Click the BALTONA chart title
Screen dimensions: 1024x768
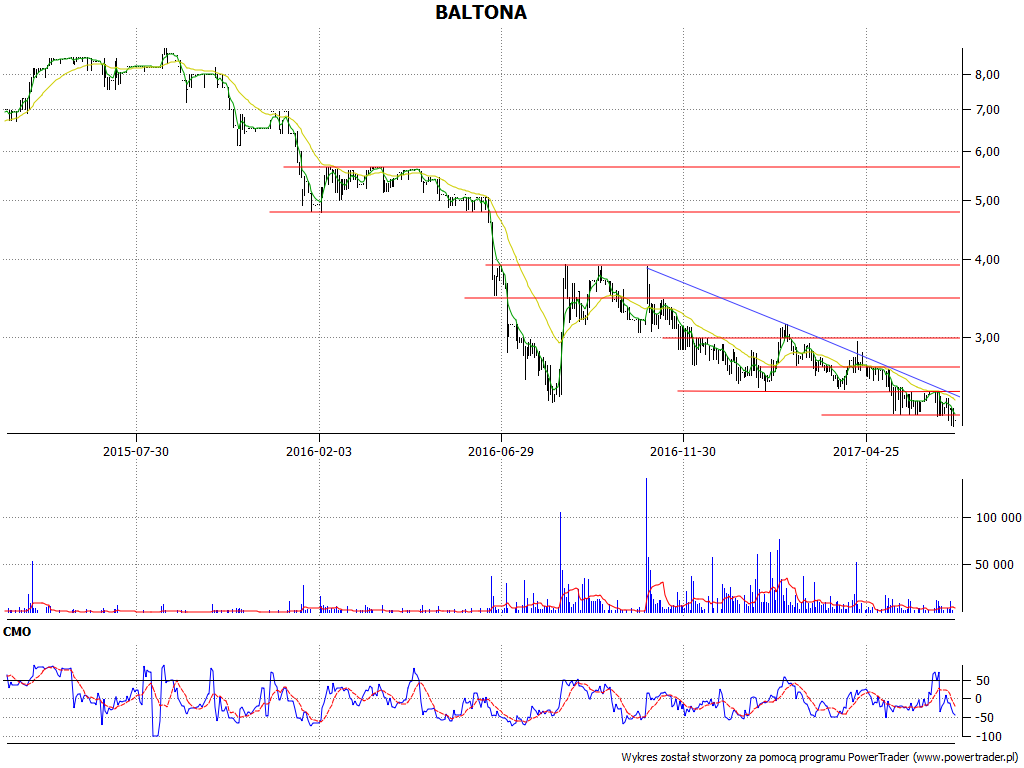coord(481,12)
